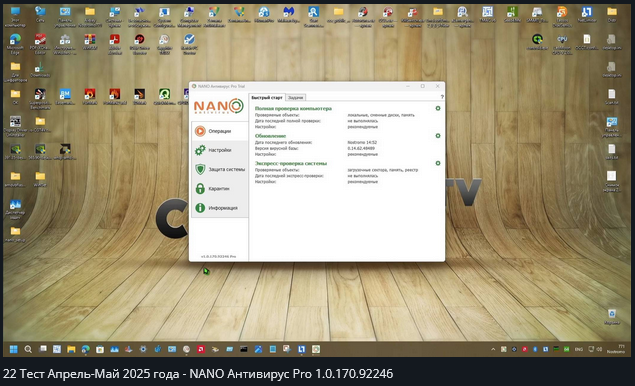
Task: Select the Downloads desktop shortcut
Action: (x=40, y=70)
